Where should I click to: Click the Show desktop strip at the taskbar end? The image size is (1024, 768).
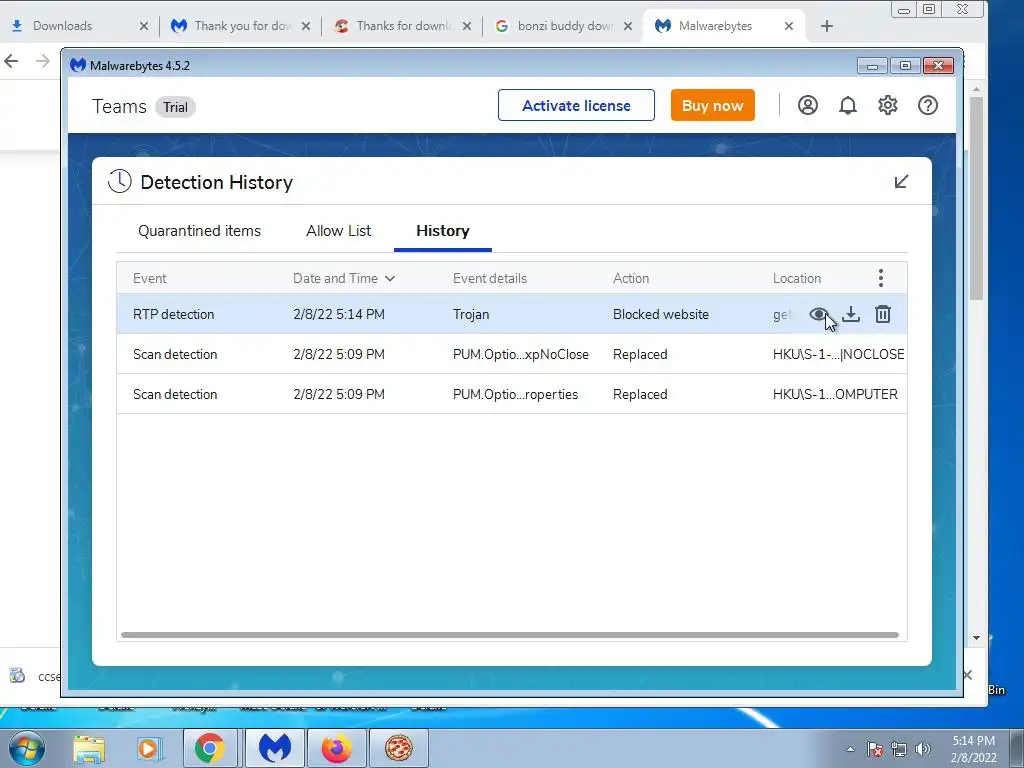[x=1017, y=748]
